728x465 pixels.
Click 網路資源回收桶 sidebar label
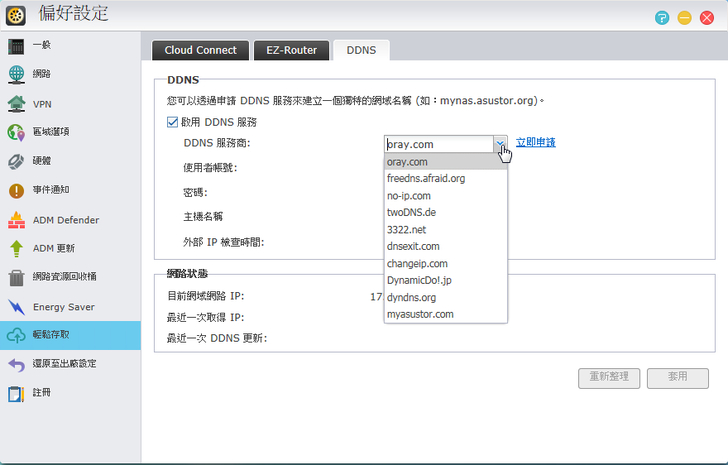[x=65, y=277]
